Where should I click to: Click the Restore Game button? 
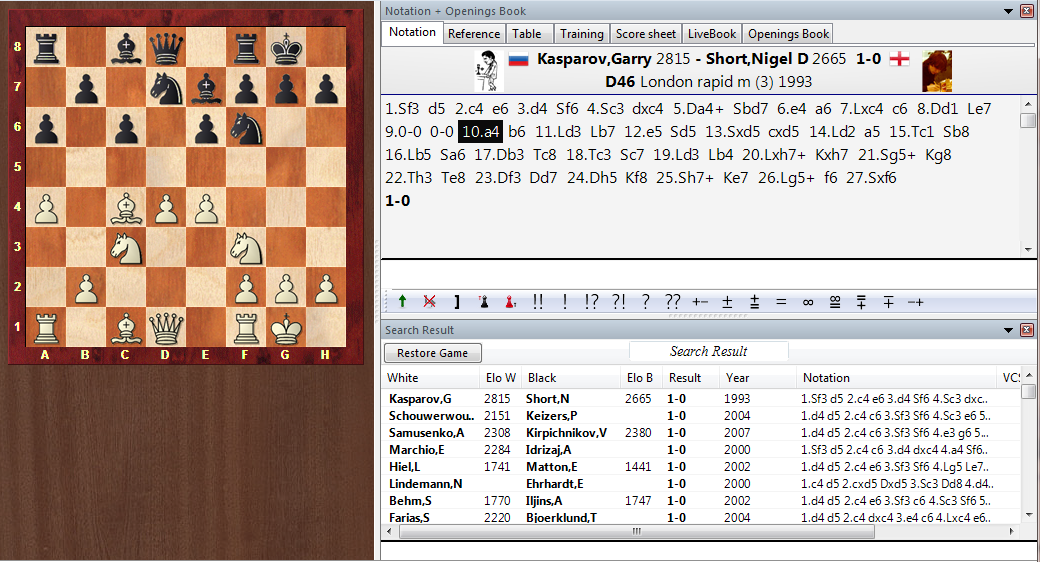pos(432,353)
